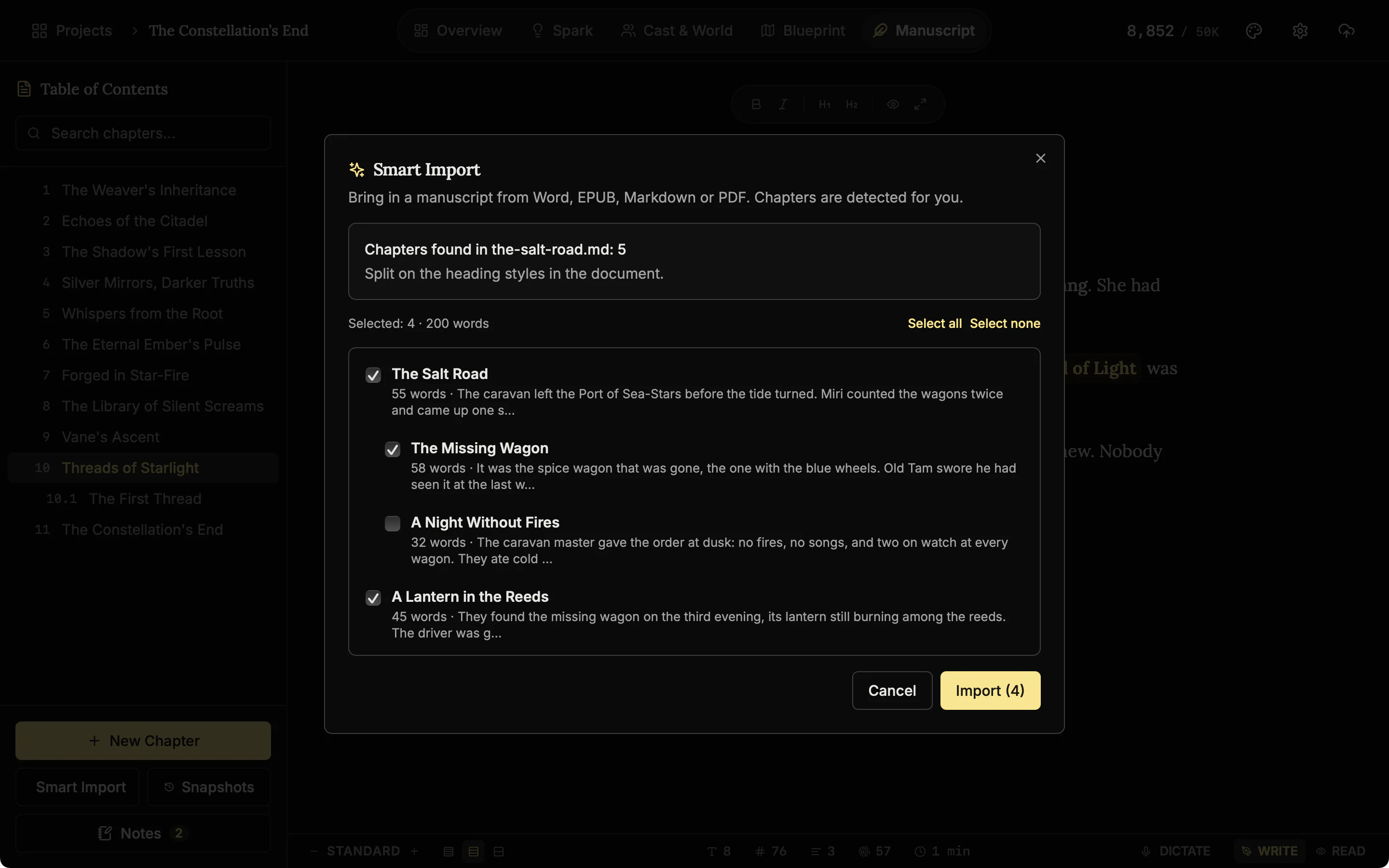
Task: Apply H1 heading style
Action: [x=824, y=105]
